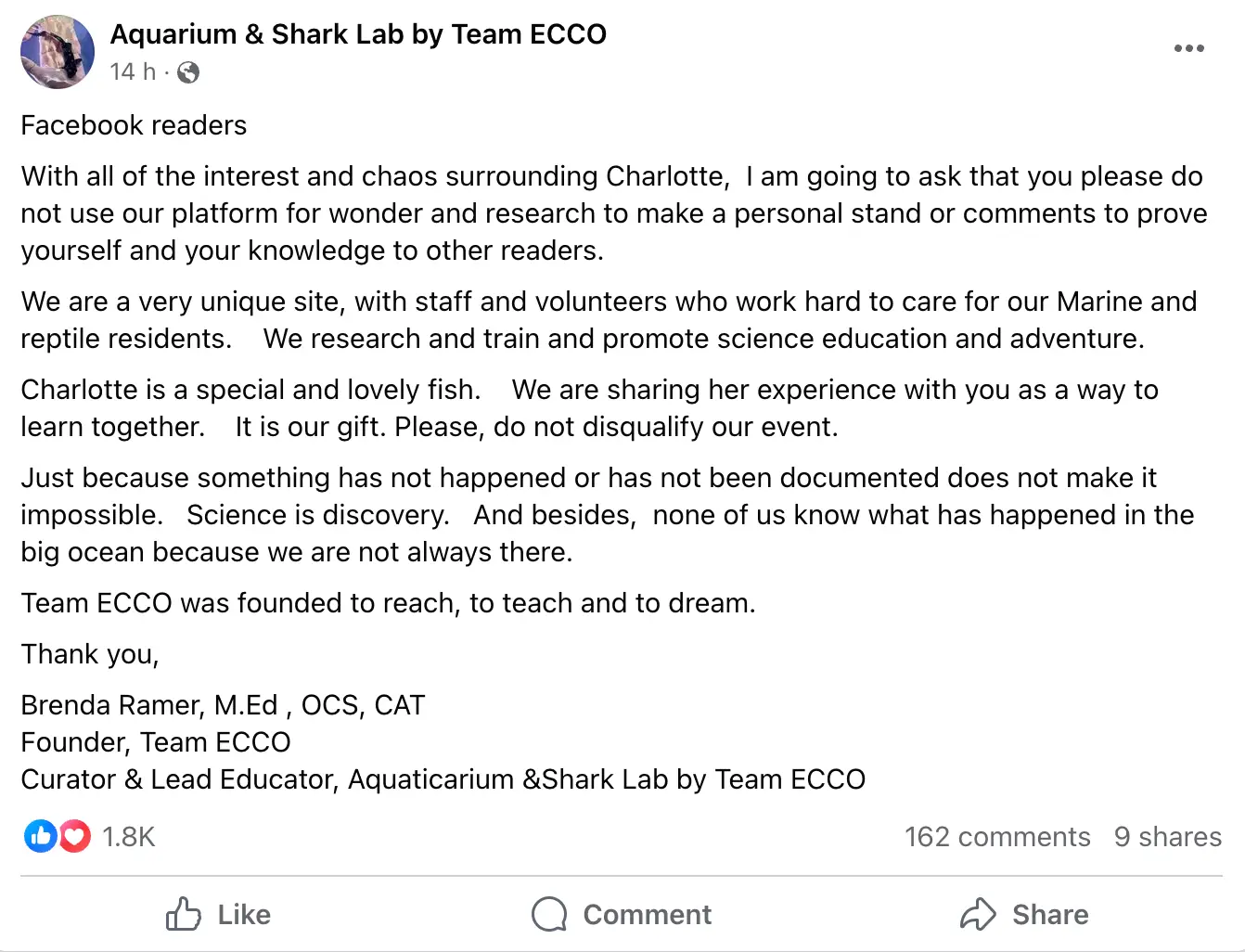Click the heart reaction icon
This screenshot has width=1245, height=952.
(75, 836)
